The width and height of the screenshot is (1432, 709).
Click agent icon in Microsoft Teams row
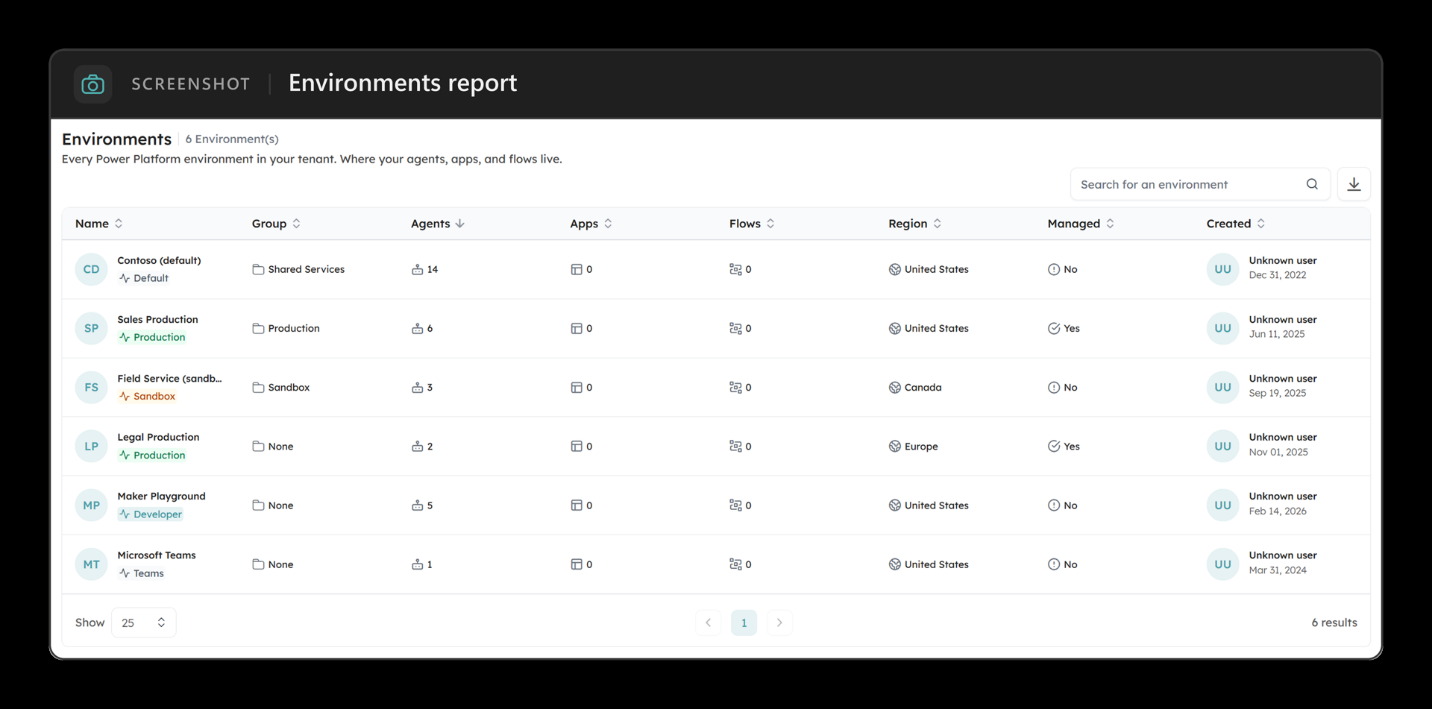pos(417,564)
